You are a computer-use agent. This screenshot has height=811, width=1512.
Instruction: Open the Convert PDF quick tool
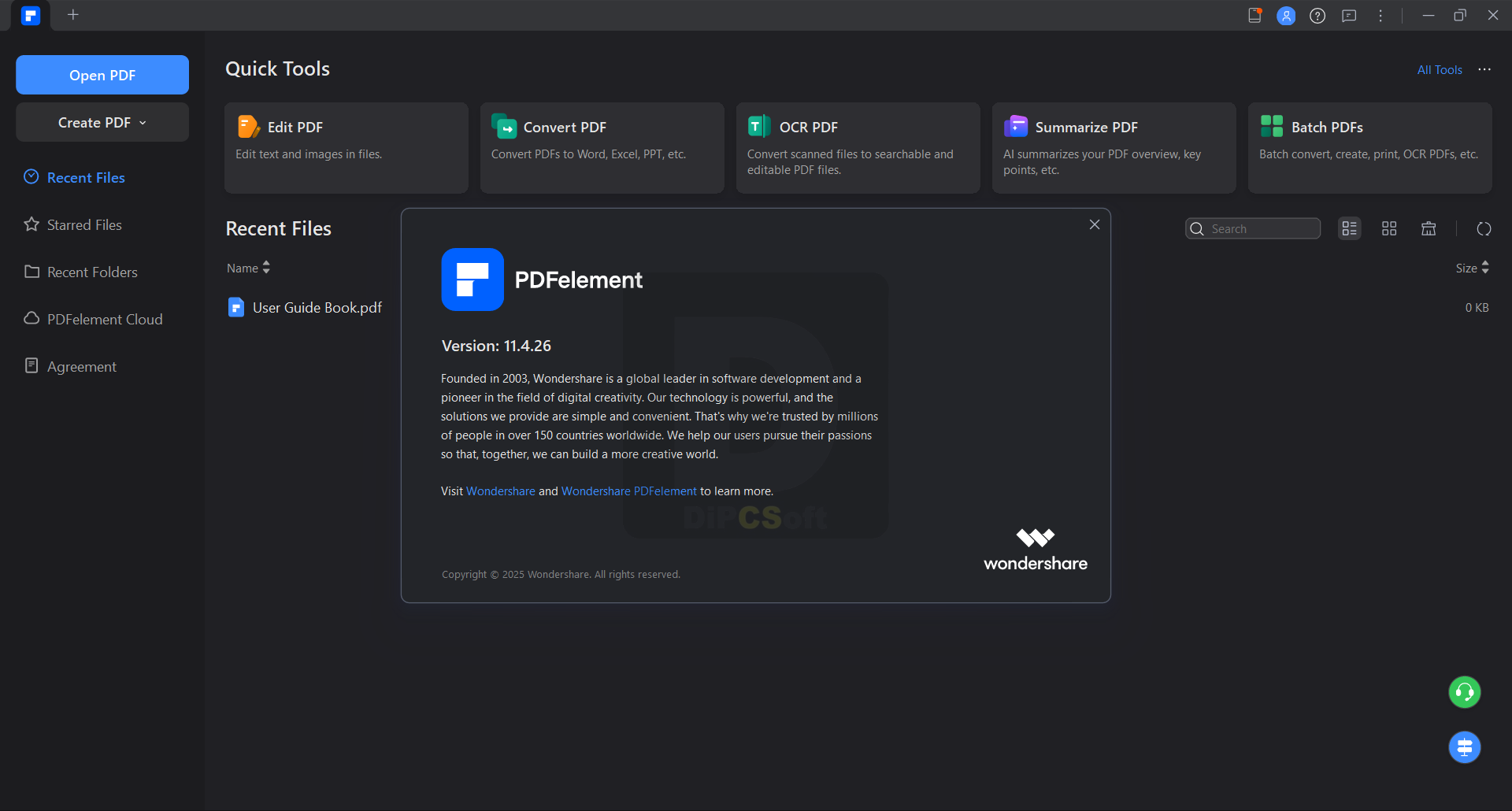coord(602,147)
